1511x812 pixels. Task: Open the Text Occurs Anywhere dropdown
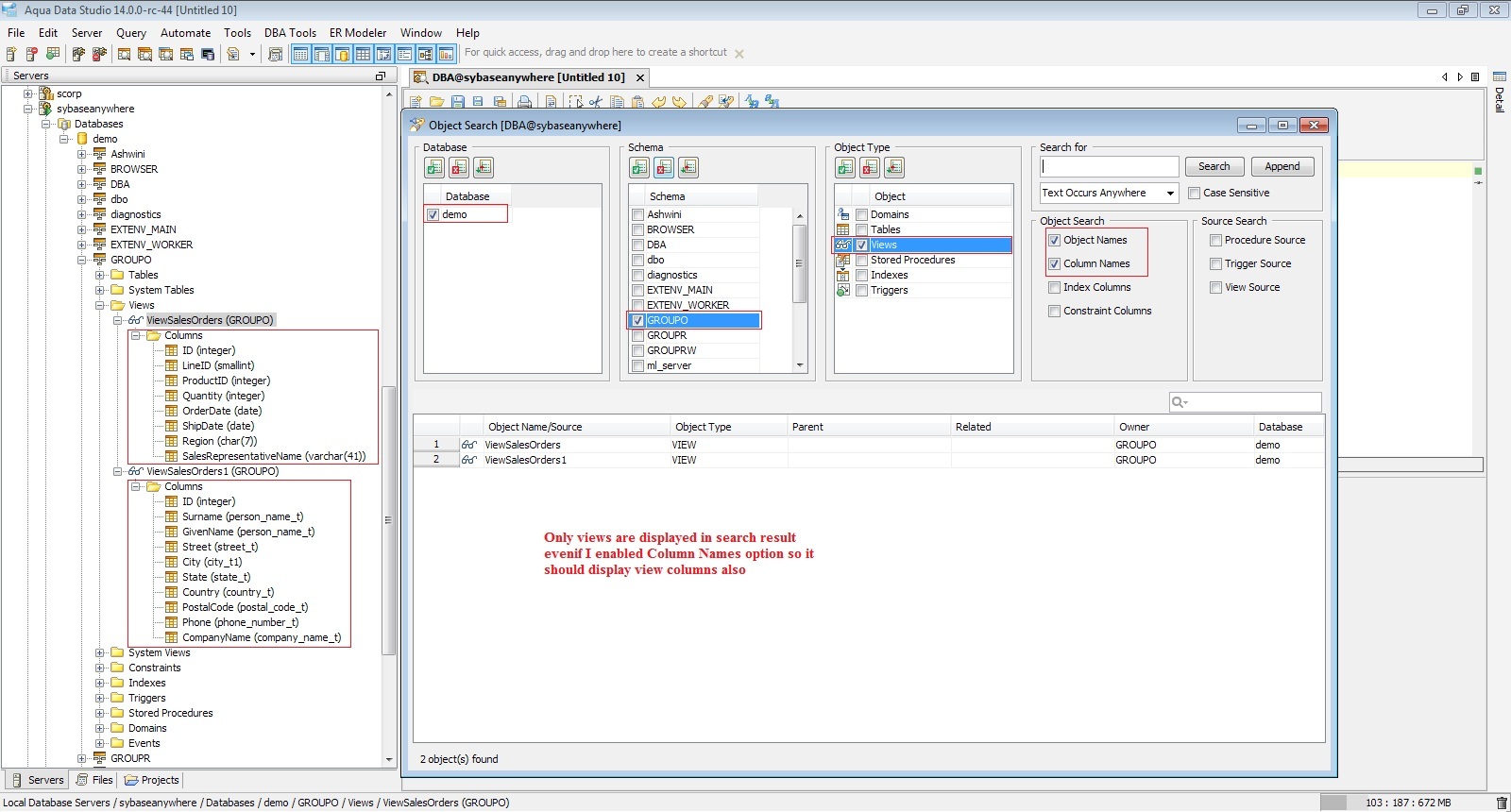pos(1109,193)
